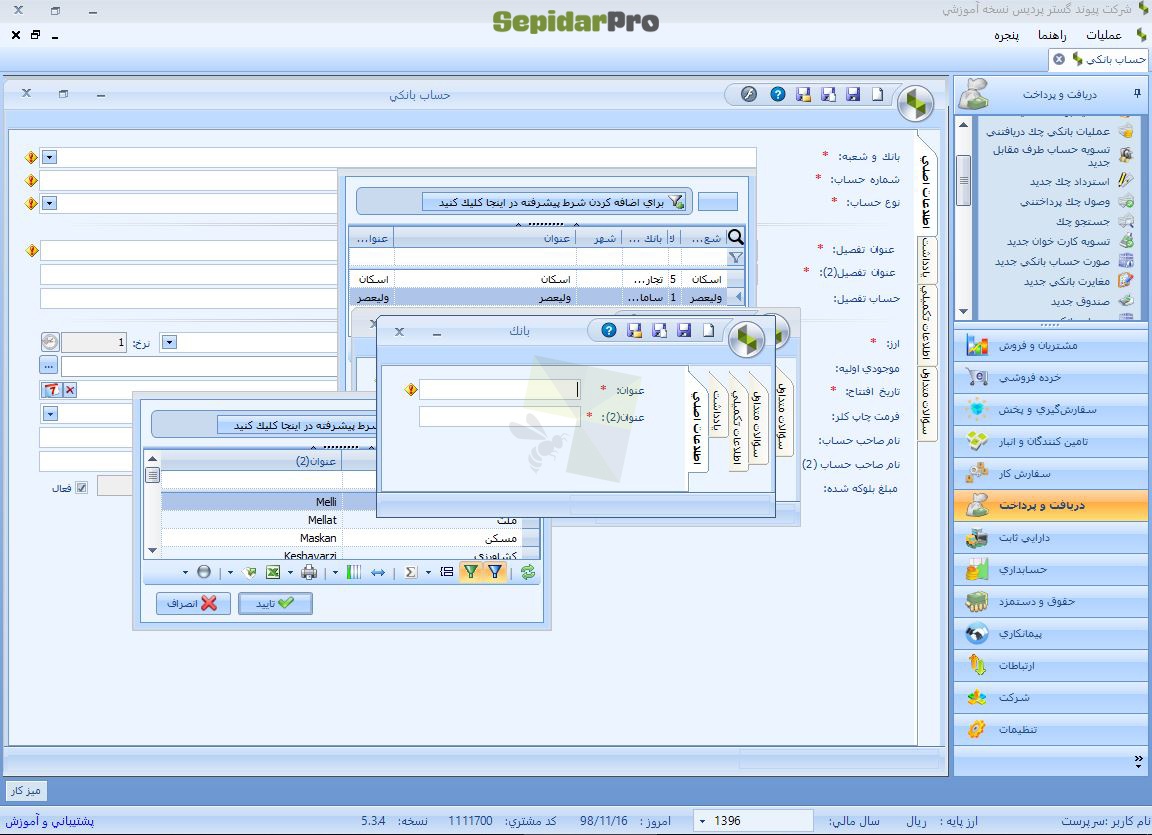Click clock icon next to نرخ field
This screenshot has width=1152, height=835.
pyautogui.click(x=49, y=342)
